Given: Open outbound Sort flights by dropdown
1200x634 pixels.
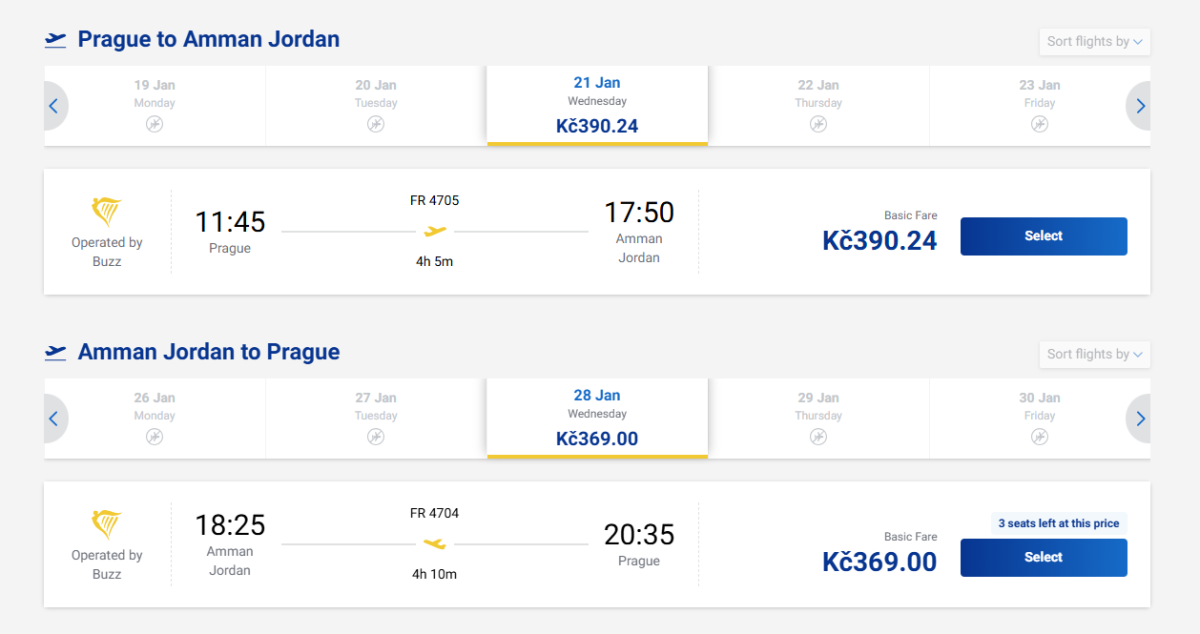Looking at the screenshot, I should click(x=1094, y=41).
